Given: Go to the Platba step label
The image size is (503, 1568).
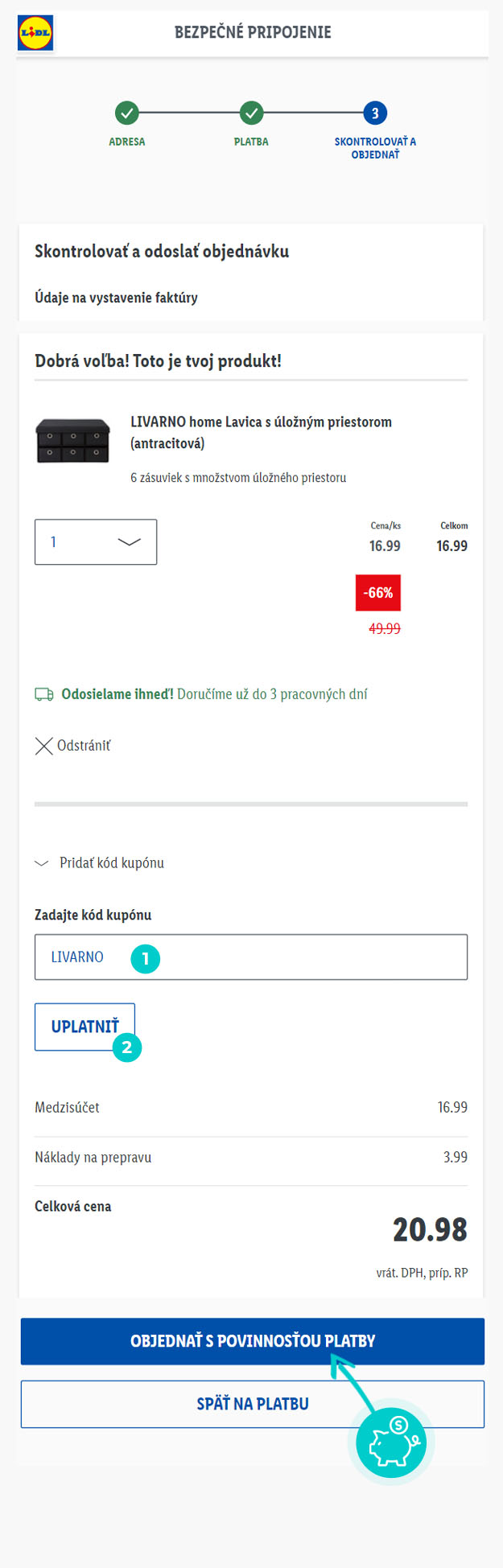Looking at the screenshot, I should [x=251, y=142].
